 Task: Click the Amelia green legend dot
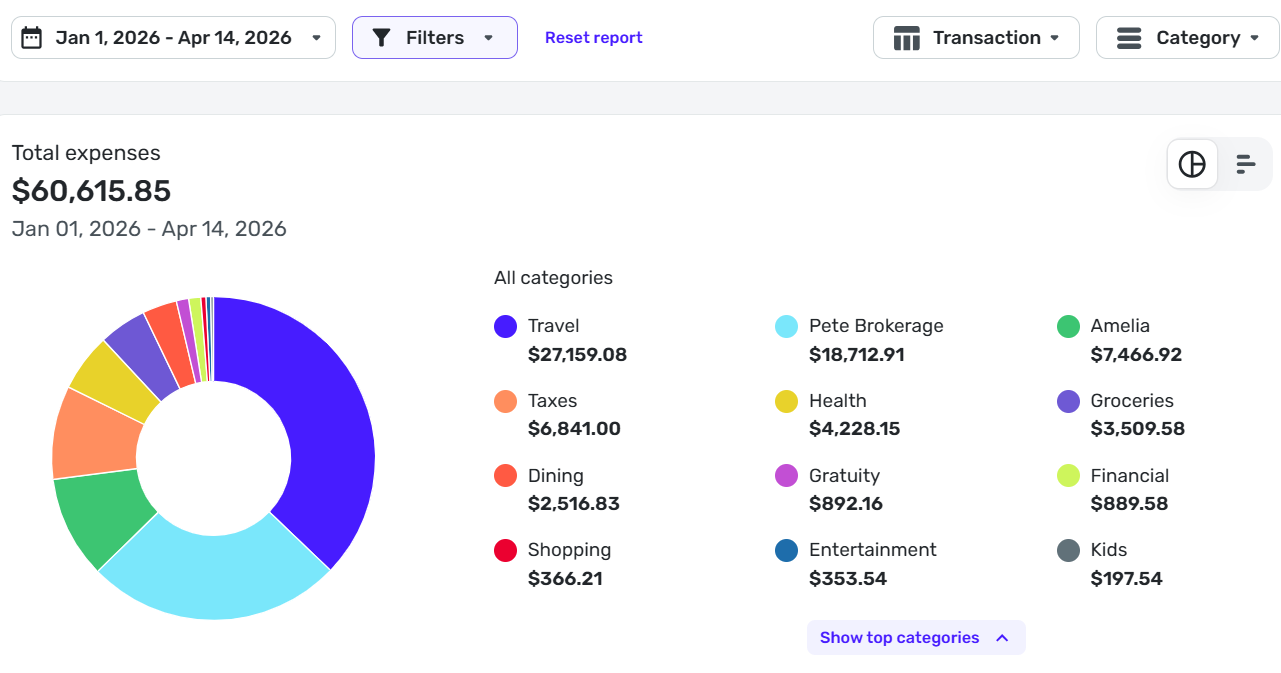point(1068,326)
